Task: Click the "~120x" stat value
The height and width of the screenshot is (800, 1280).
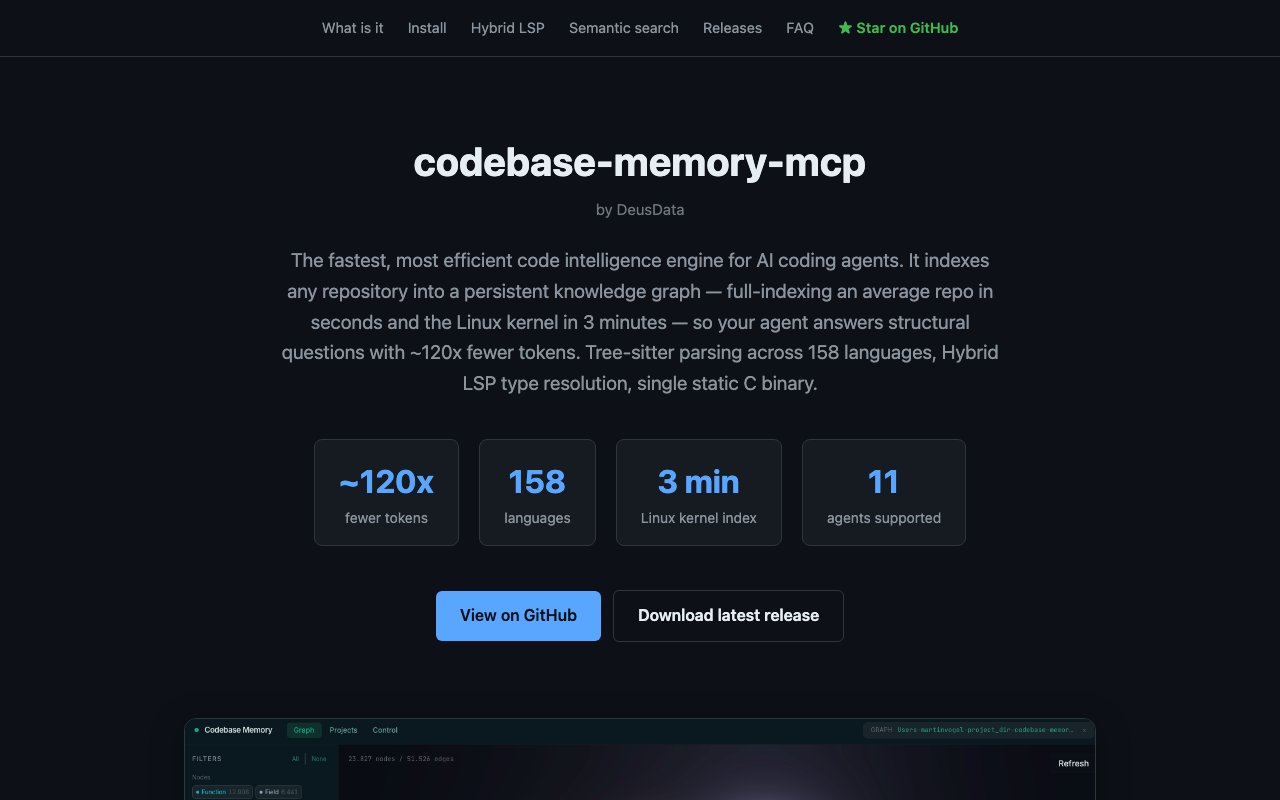Action: 386,482
